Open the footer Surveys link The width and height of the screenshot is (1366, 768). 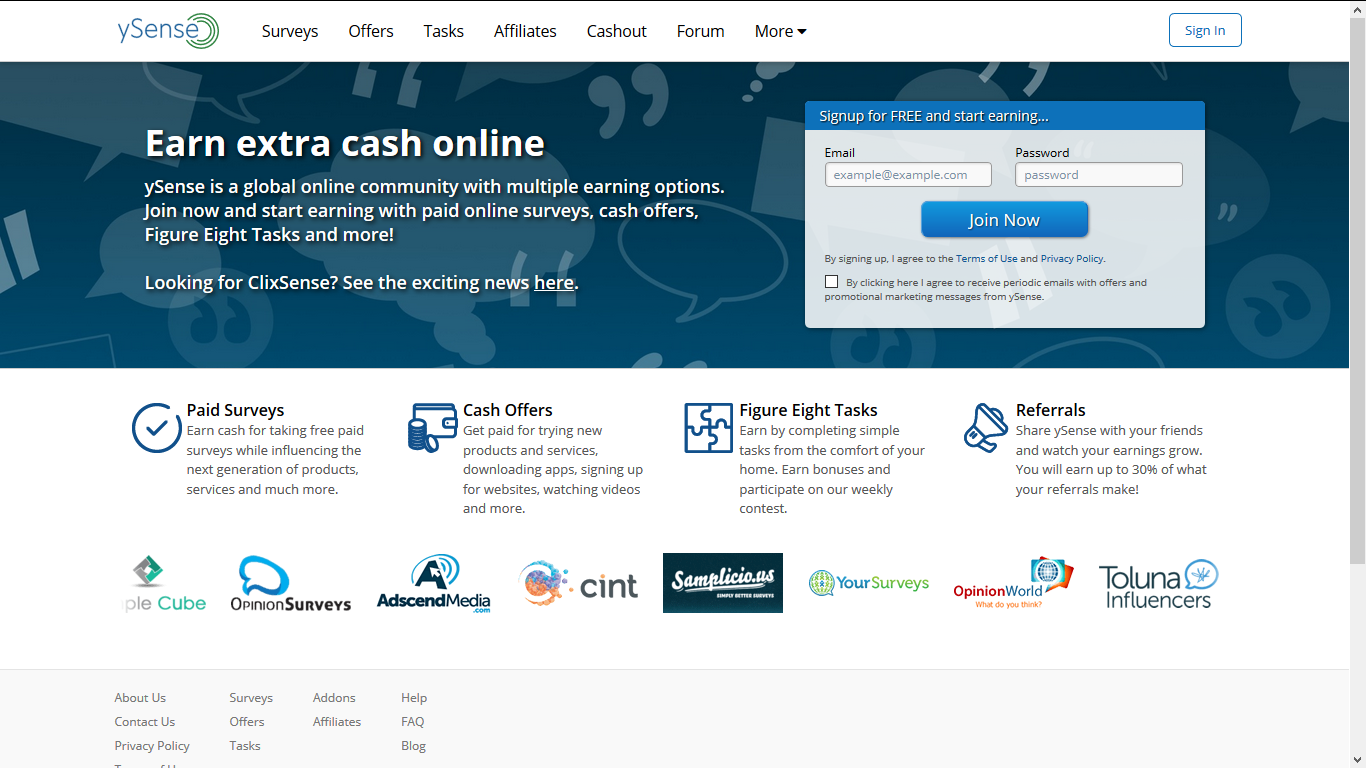coord(251,698)
